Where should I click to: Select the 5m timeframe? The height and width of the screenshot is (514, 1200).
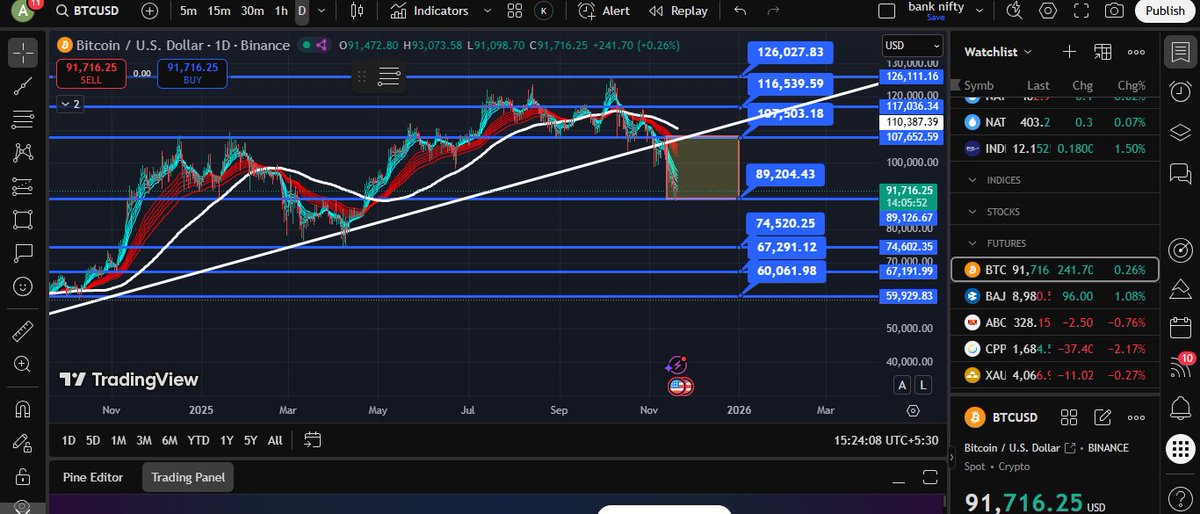click(x=188, y=11)
